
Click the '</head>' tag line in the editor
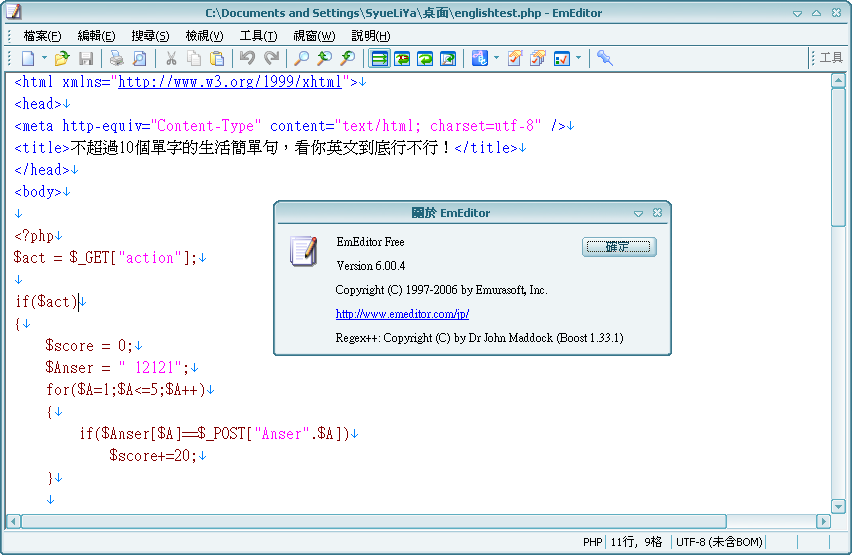42,170
